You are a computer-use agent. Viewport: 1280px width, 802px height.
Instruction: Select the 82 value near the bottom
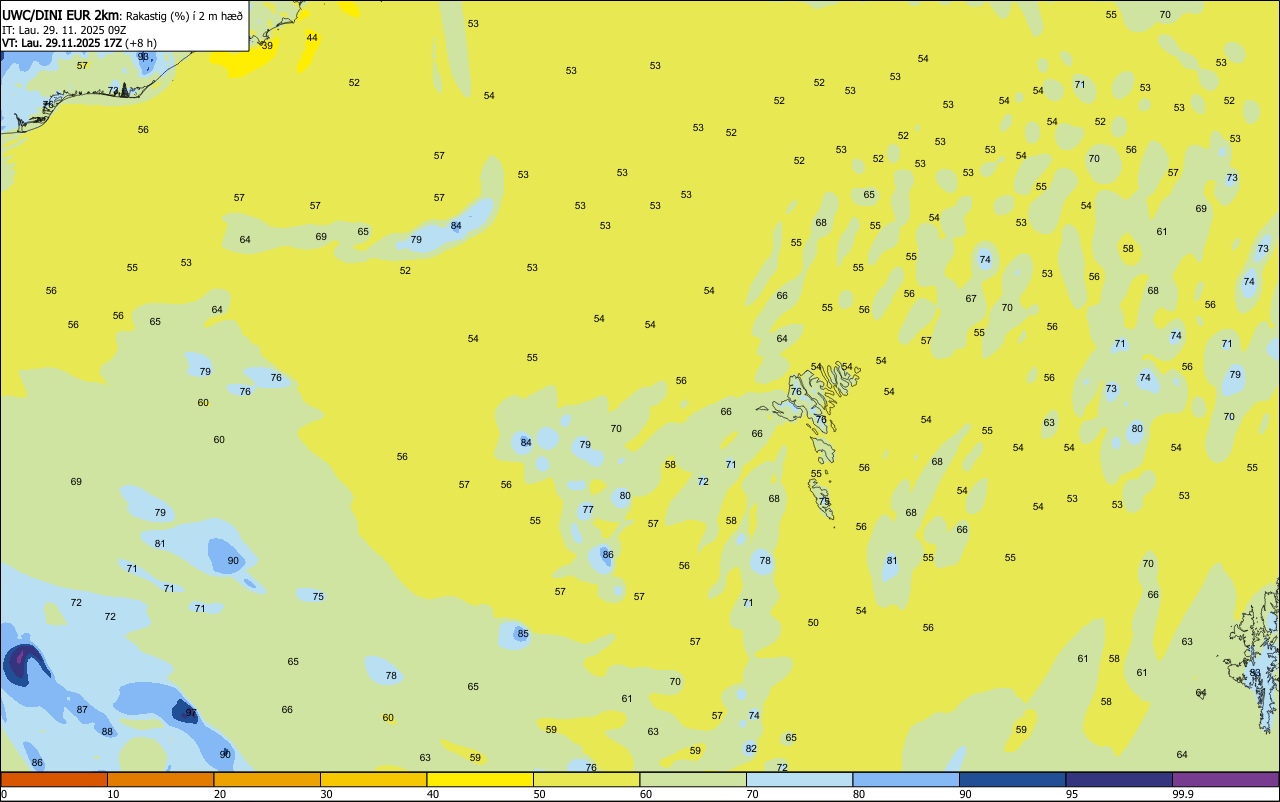pyautogui.click(x=751, y=749)
